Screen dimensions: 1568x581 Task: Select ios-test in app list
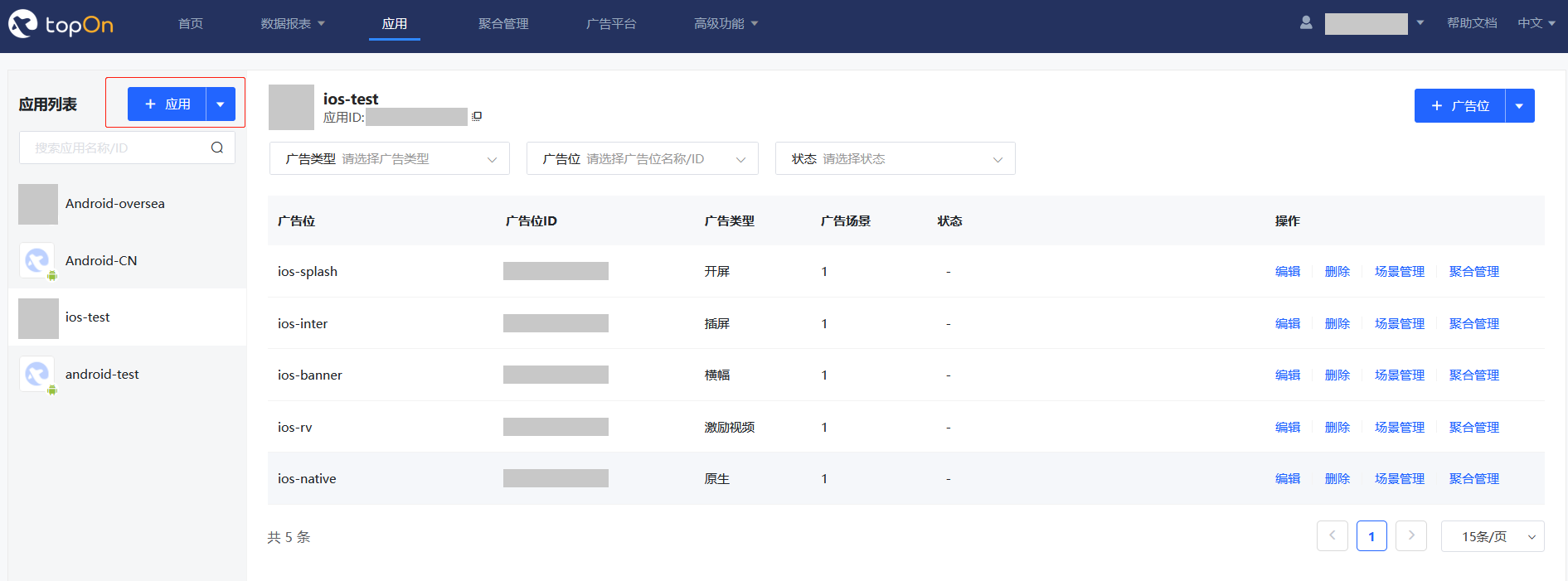pos(127,317)
